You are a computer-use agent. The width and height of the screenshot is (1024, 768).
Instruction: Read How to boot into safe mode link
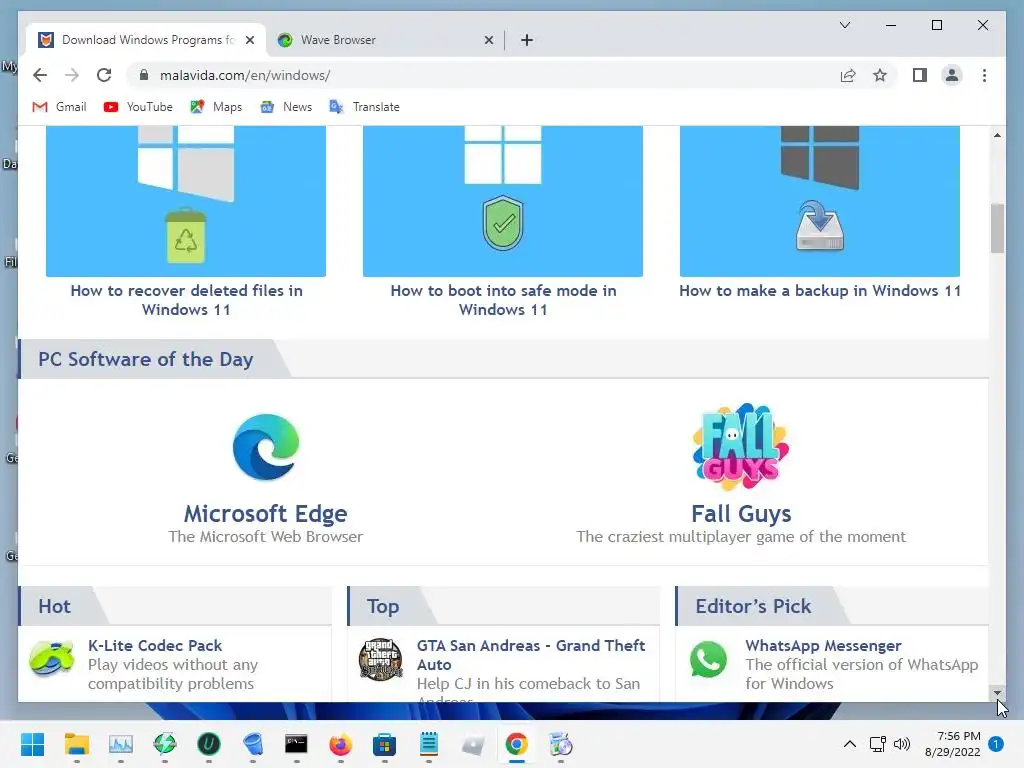click(x=503, y=300)
